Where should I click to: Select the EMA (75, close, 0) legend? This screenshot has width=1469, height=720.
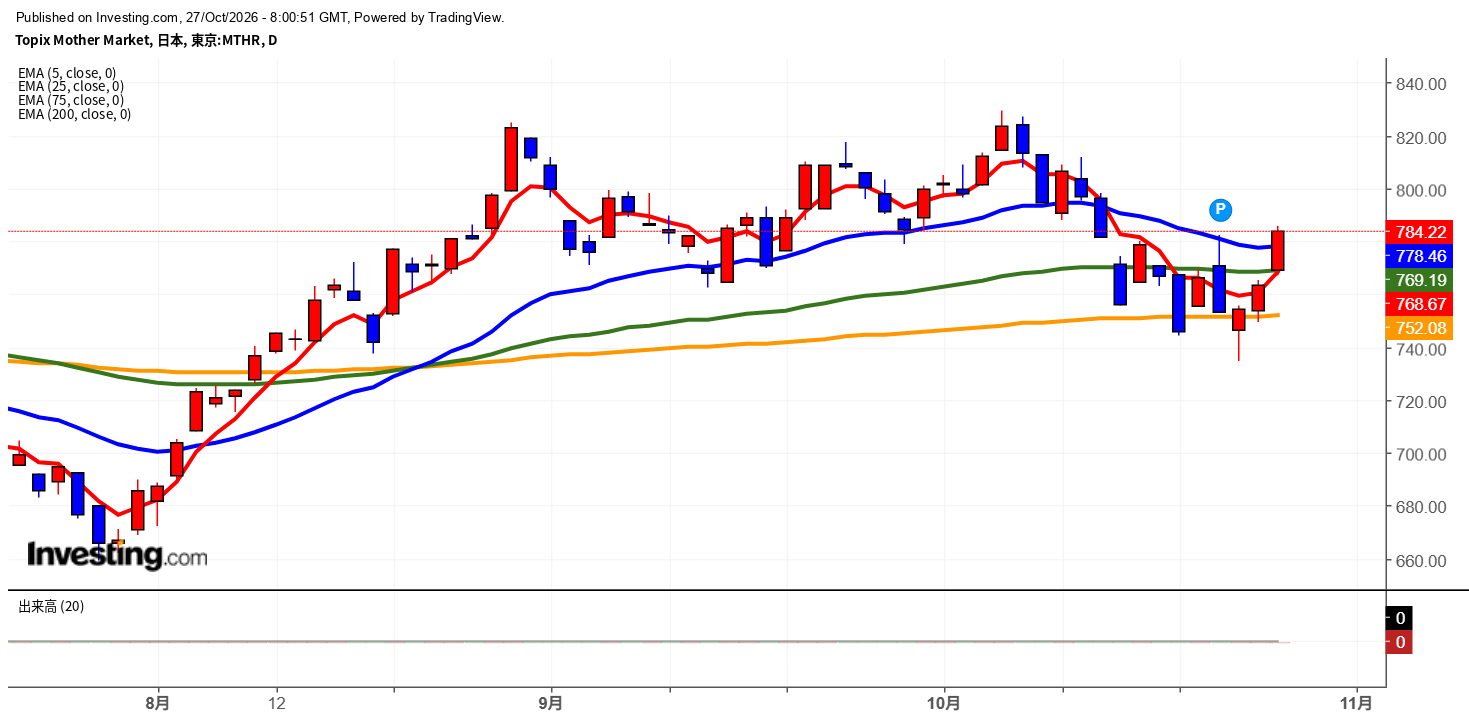pyautogui.click(x=71, y=101)
